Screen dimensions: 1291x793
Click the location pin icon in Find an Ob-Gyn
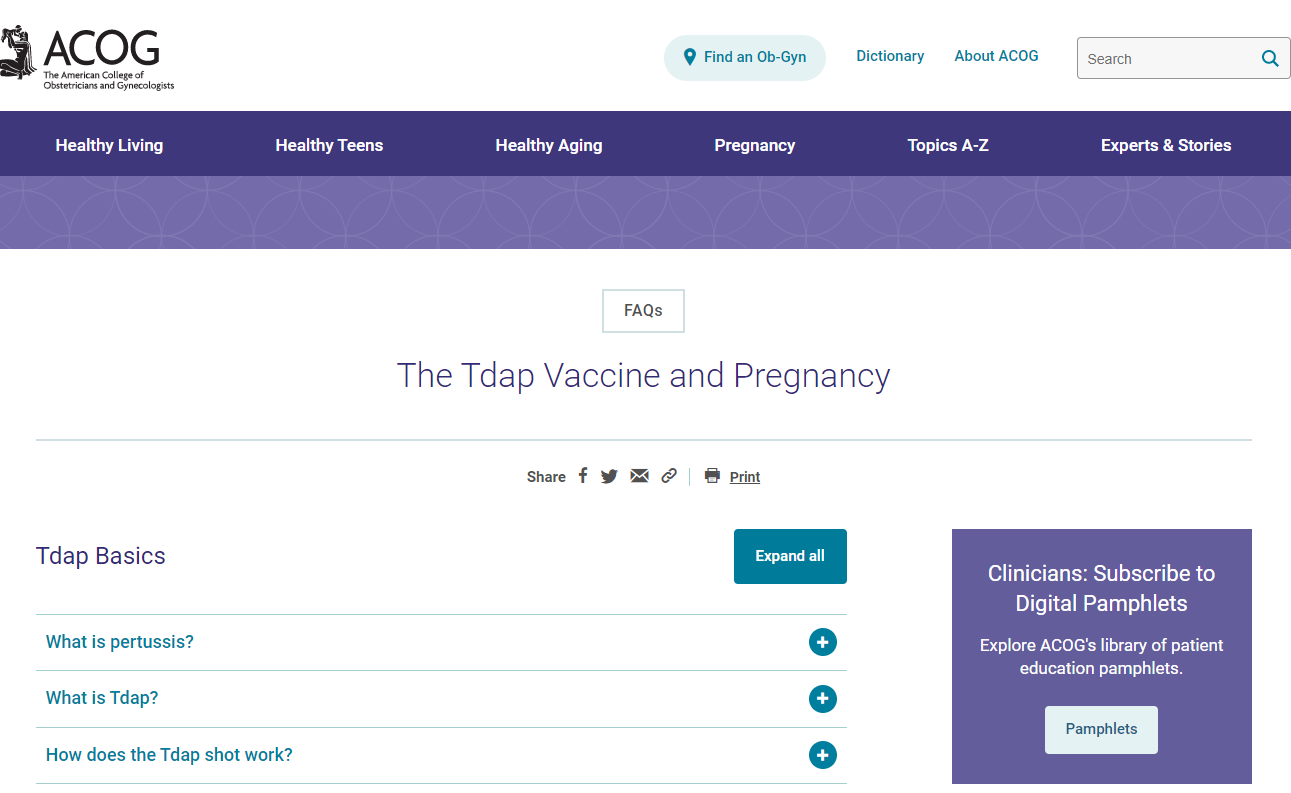[x=689, y=57]
